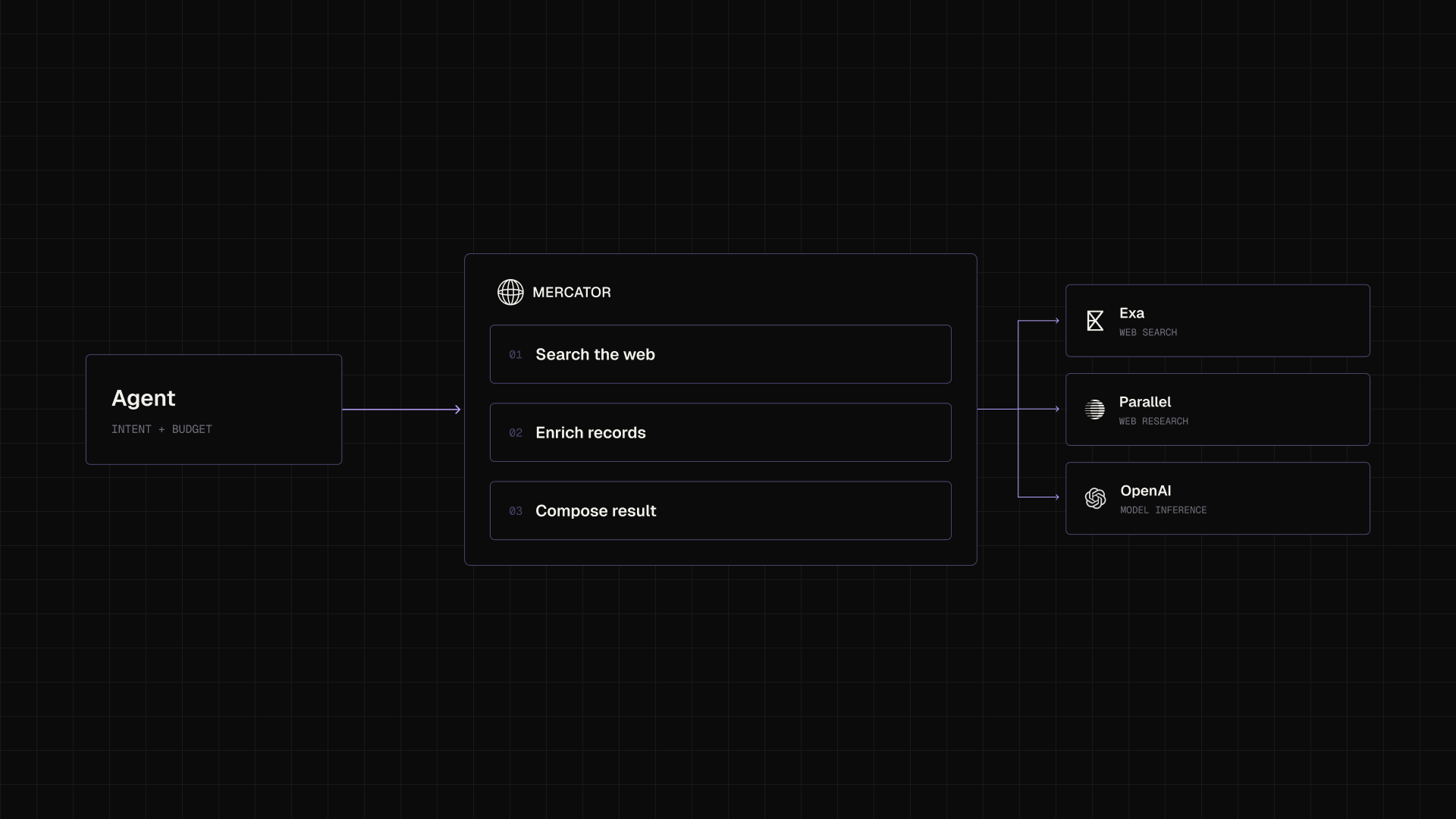
Task: Click the step number 03
Action: (516, 511)
